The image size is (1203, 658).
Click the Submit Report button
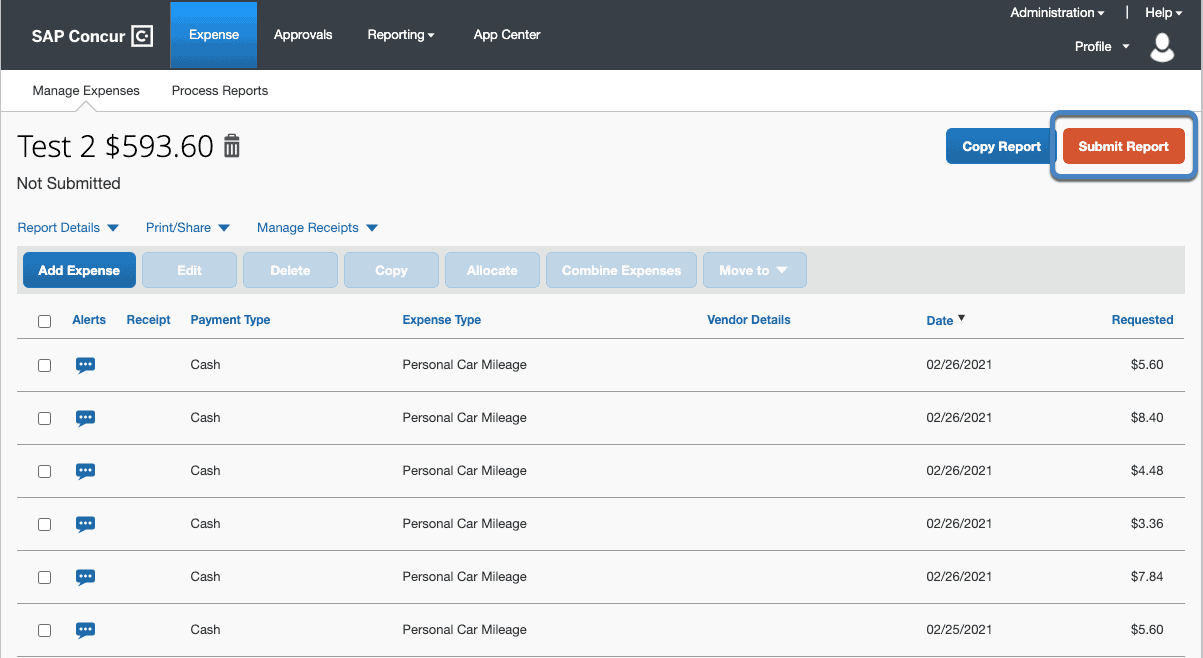1123,146
